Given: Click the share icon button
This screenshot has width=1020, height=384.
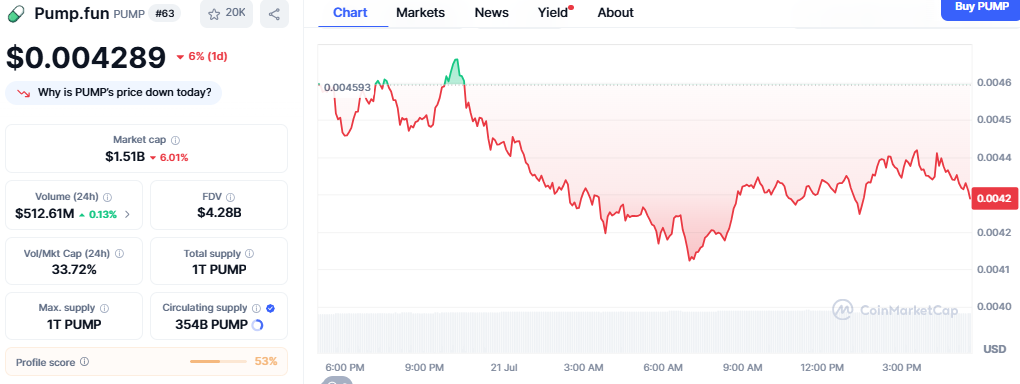Looking at the screenshot, I should coord(274,14).
